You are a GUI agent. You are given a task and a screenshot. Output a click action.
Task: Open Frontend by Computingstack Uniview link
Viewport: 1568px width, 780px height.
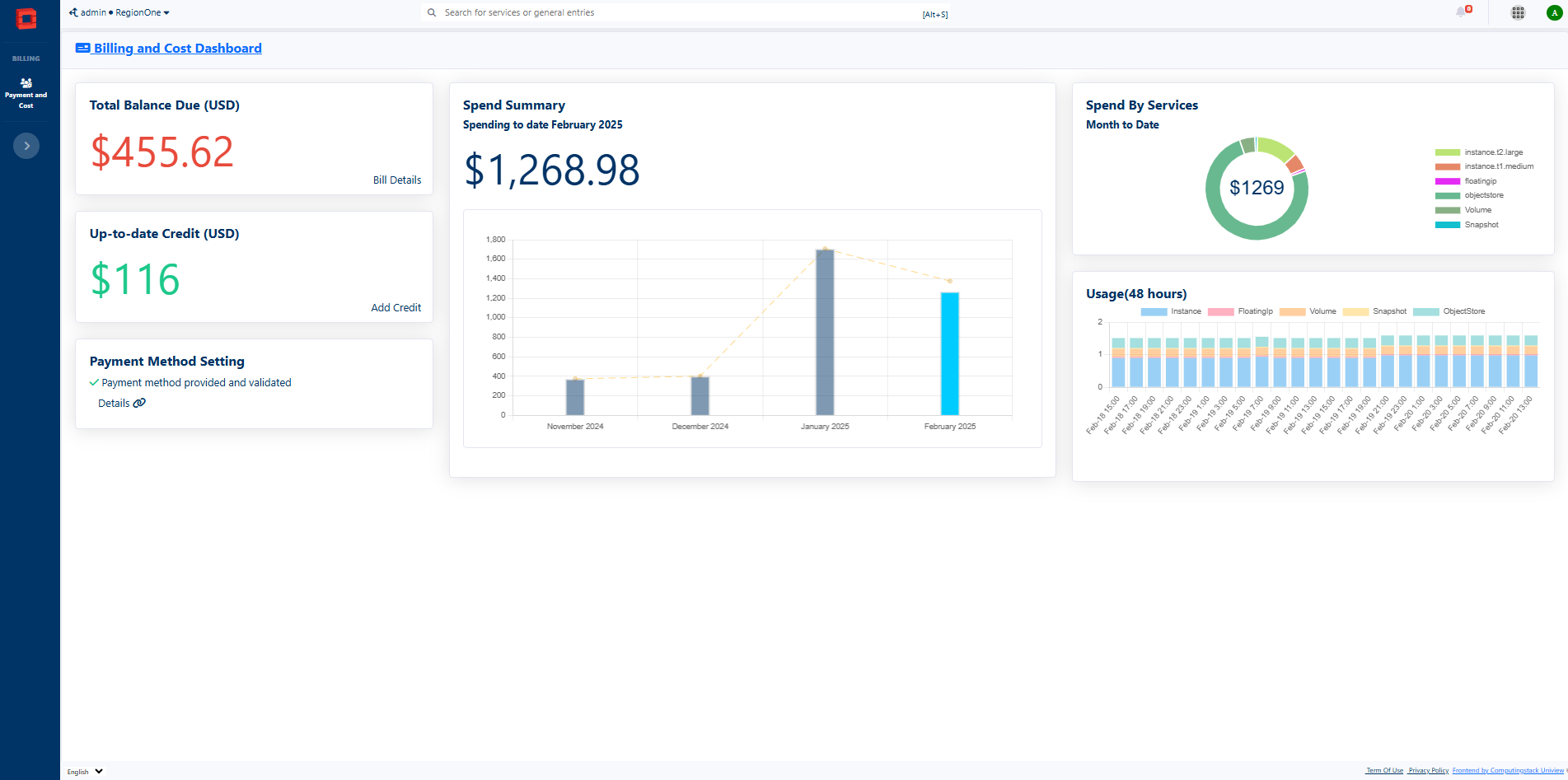pos(1508,771)
